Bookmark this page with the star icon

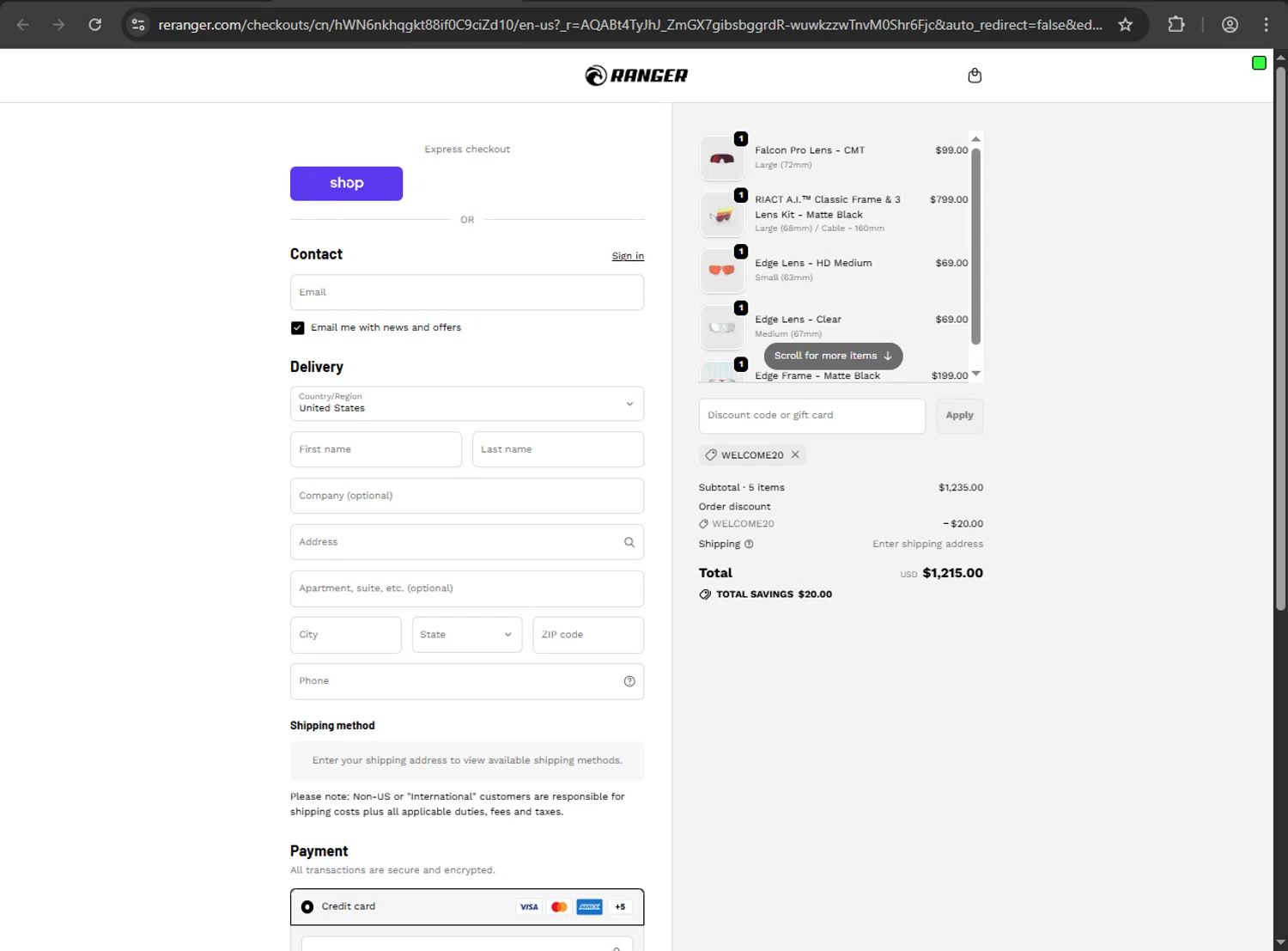point(1126,25)
